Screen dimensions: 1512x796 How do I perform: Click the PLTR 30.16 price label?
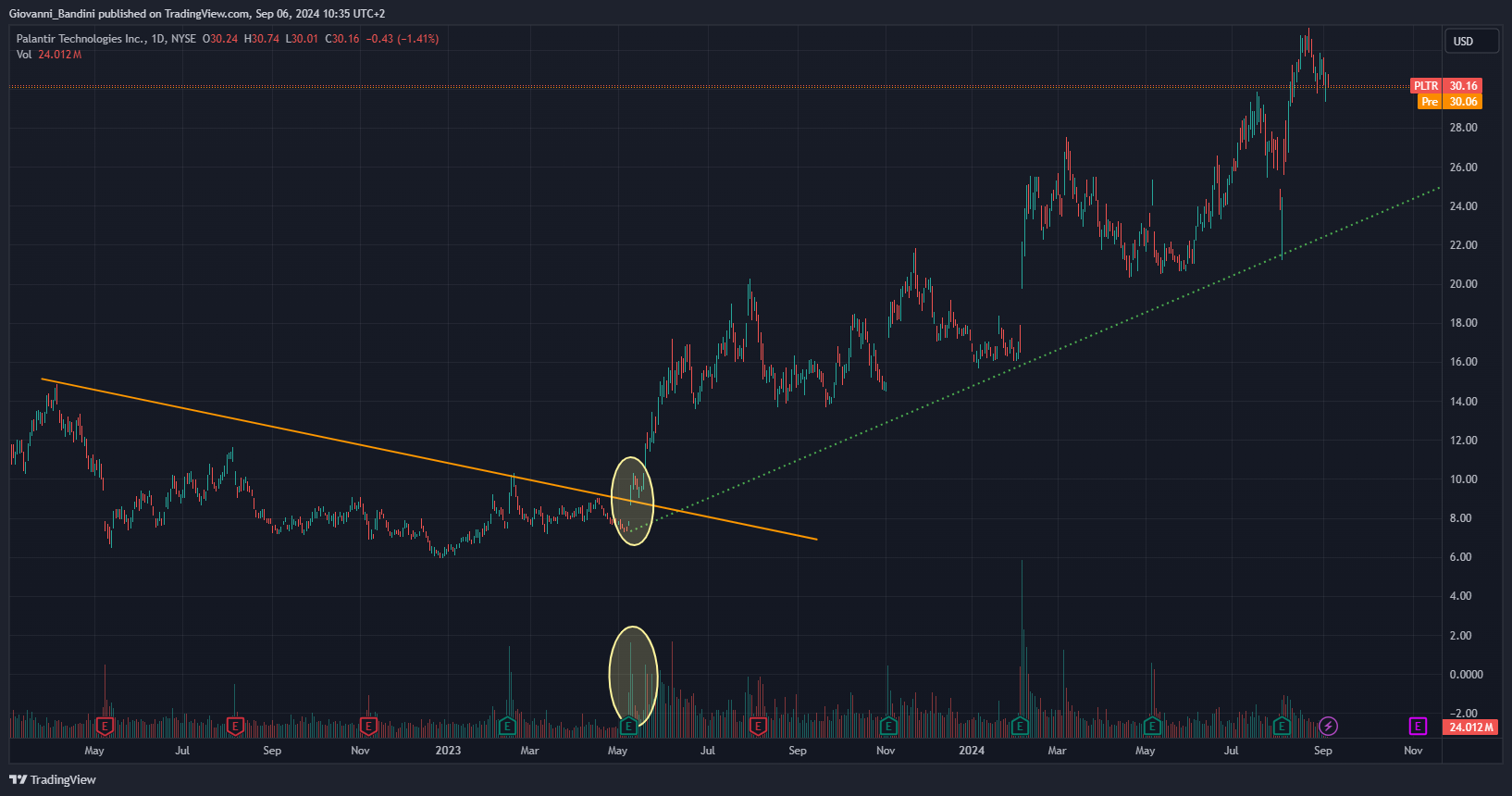click(x=1446, y=86)
